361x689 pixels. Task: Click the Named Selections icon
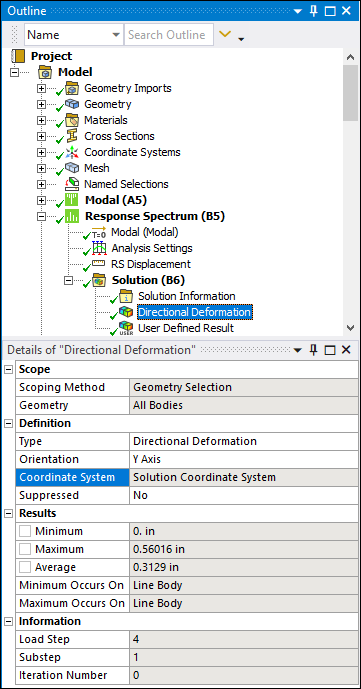pos(72,184)
